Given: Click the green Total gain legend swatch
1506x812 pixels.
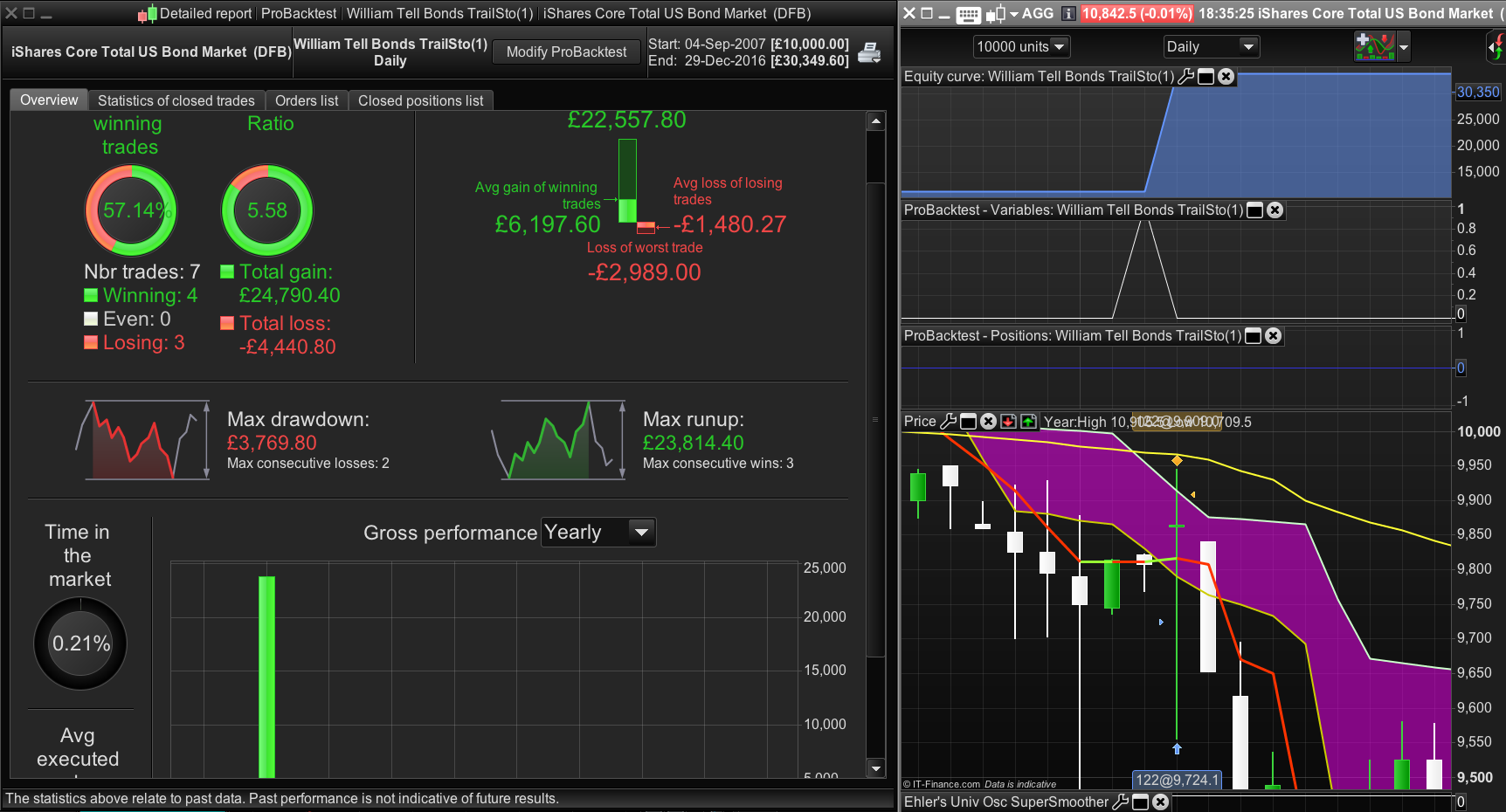Looking at the screenshot, I should 227,272.
